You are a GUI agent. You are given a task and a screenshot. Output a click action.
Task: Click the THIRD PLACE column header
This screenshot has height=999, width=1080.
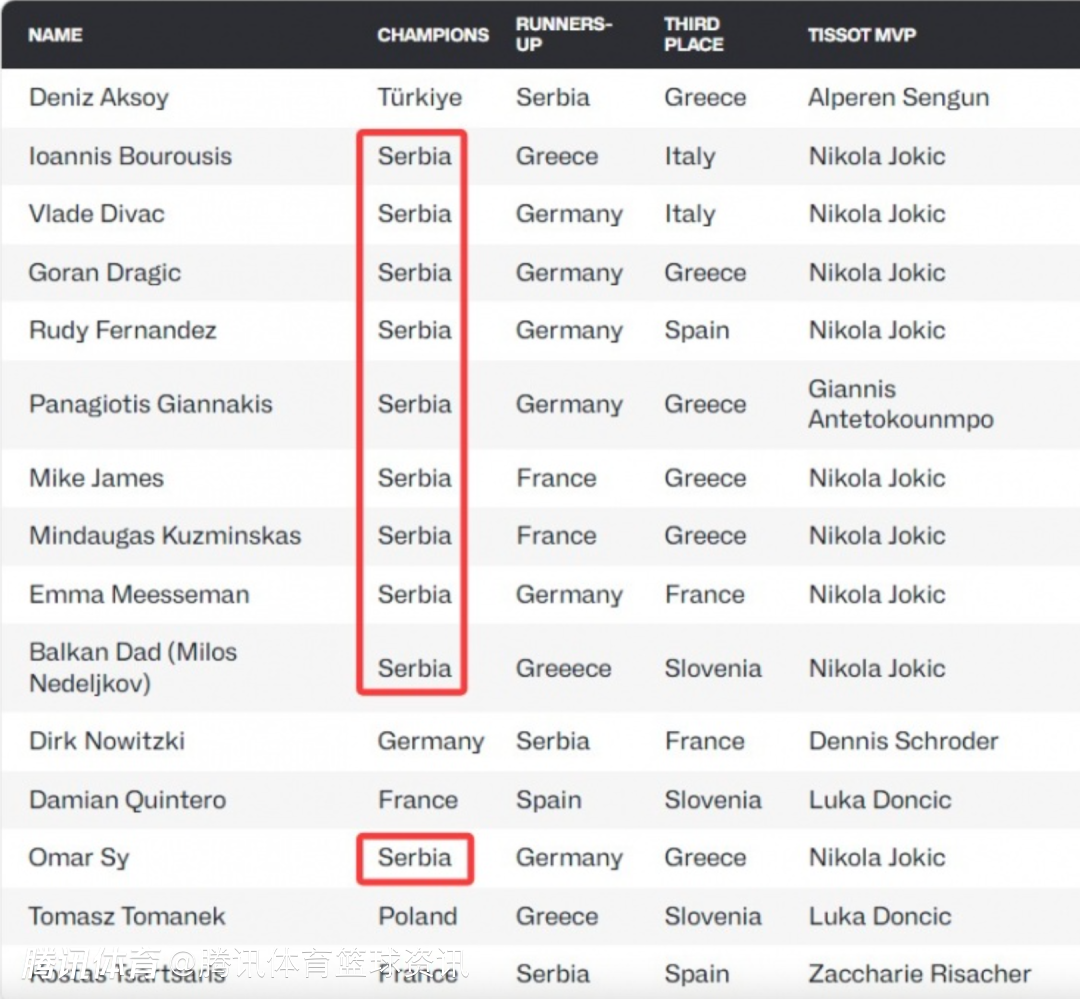click(x=693, y=34)
